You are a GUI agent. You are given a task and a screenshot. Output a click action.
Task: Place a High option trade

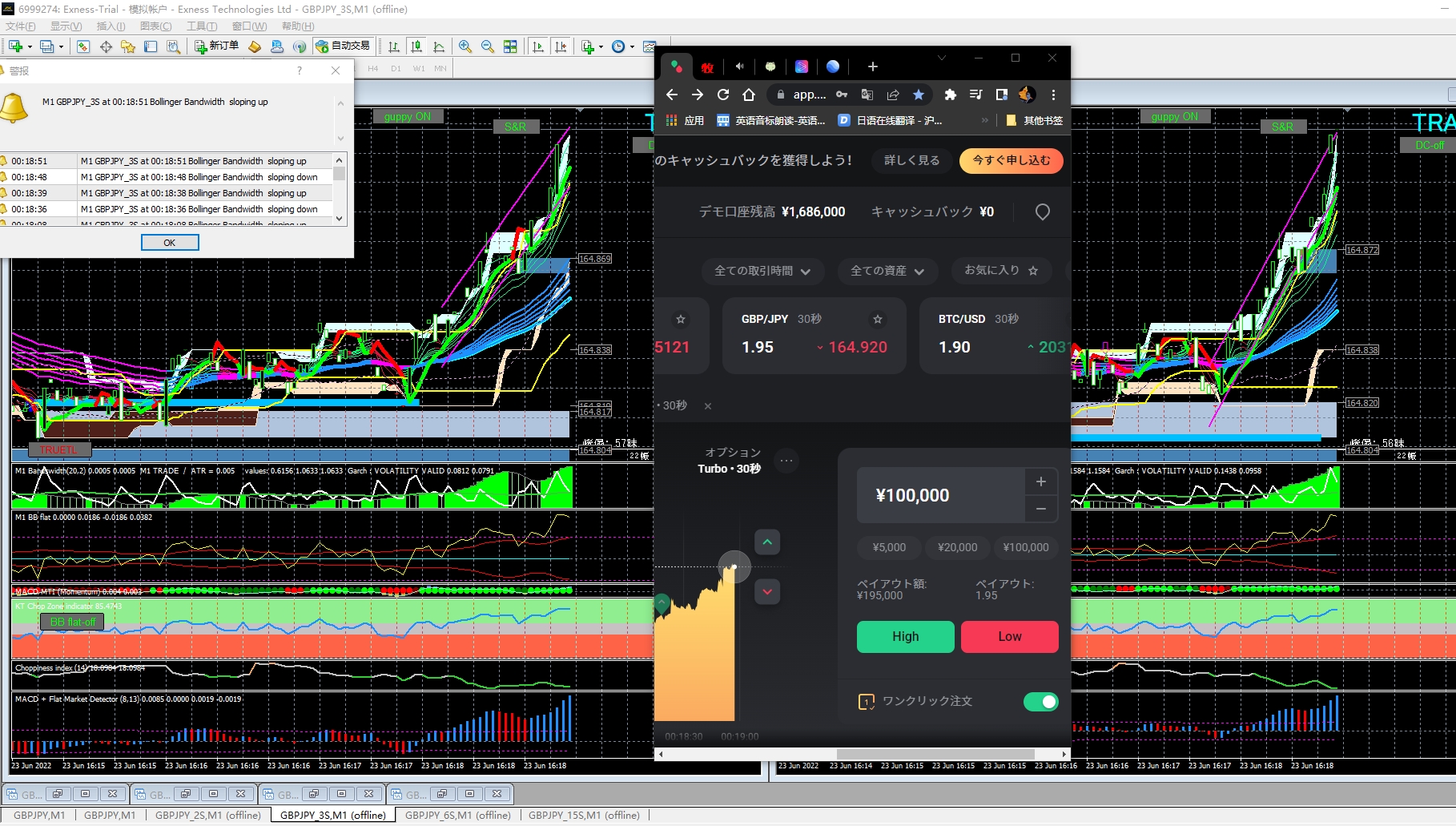click(906, 636)
